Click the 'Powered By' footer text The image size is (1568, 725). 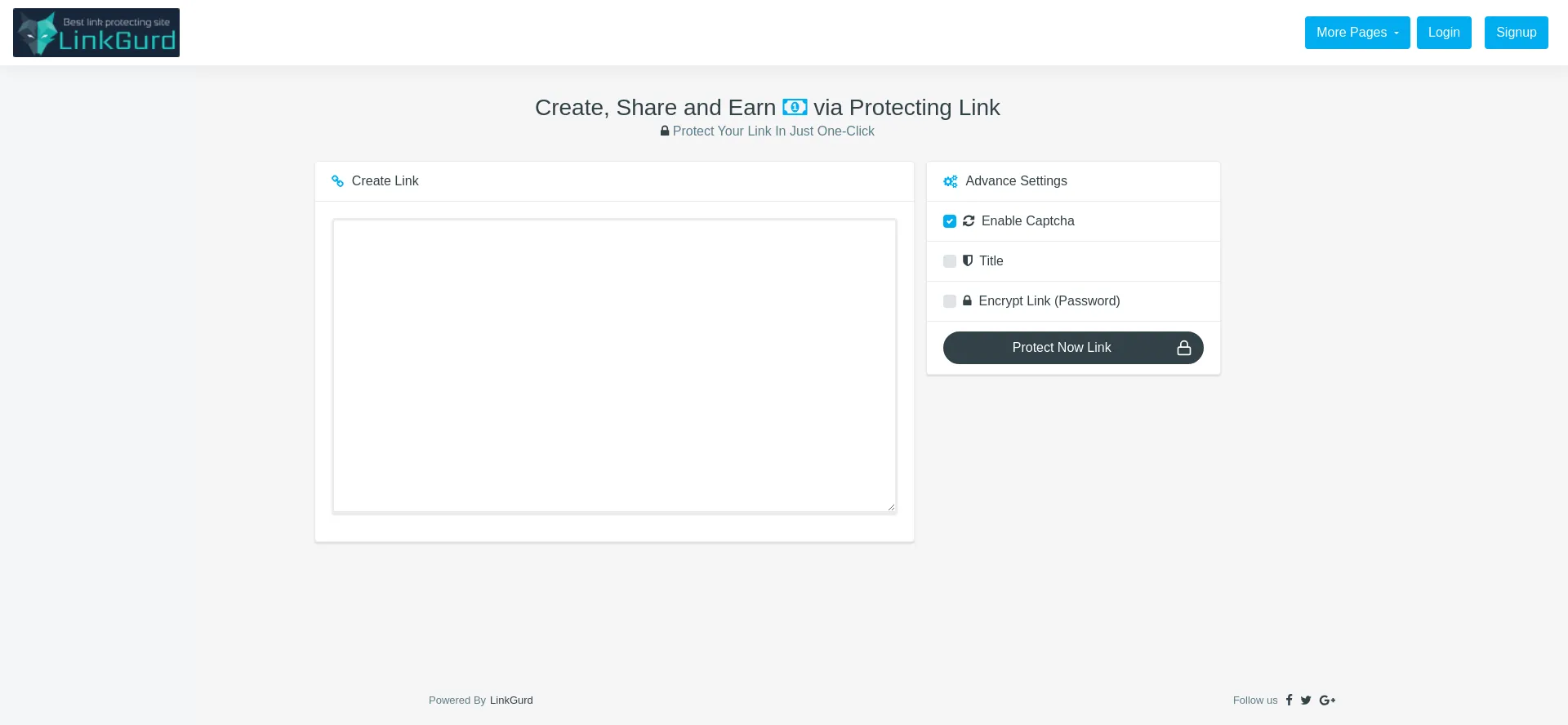[x=457, y=701]
